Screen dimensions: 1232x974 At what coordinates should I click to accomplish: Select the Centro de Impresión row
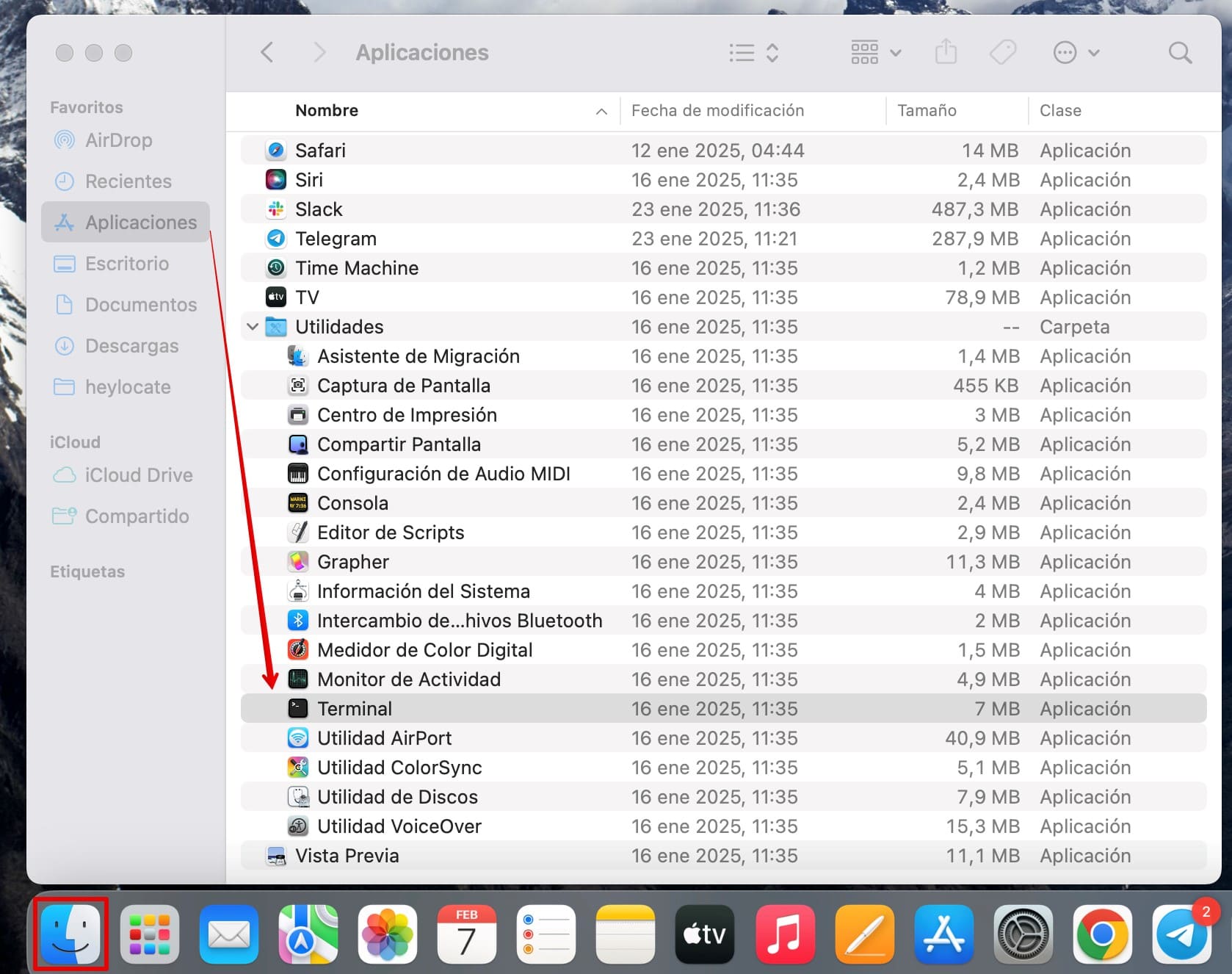[723, 415]
